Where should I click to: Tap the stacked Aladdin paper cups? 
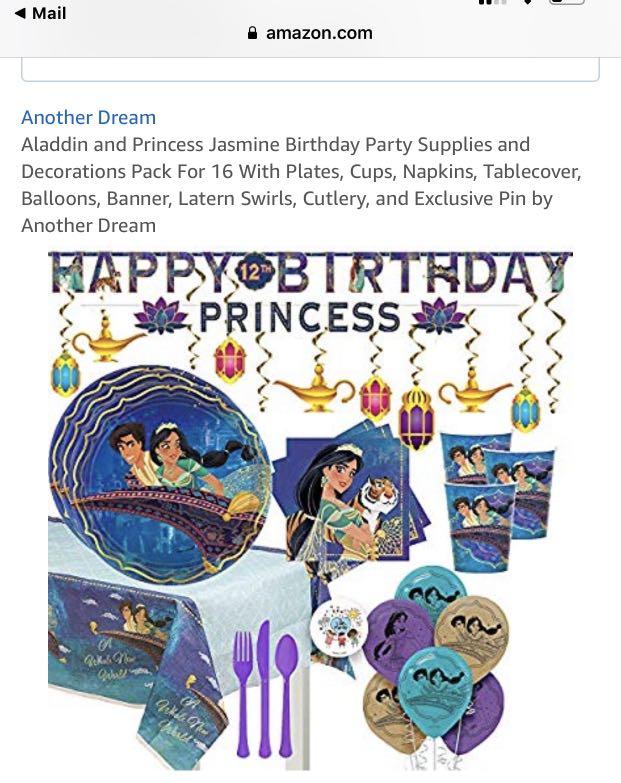pos(497,499)
